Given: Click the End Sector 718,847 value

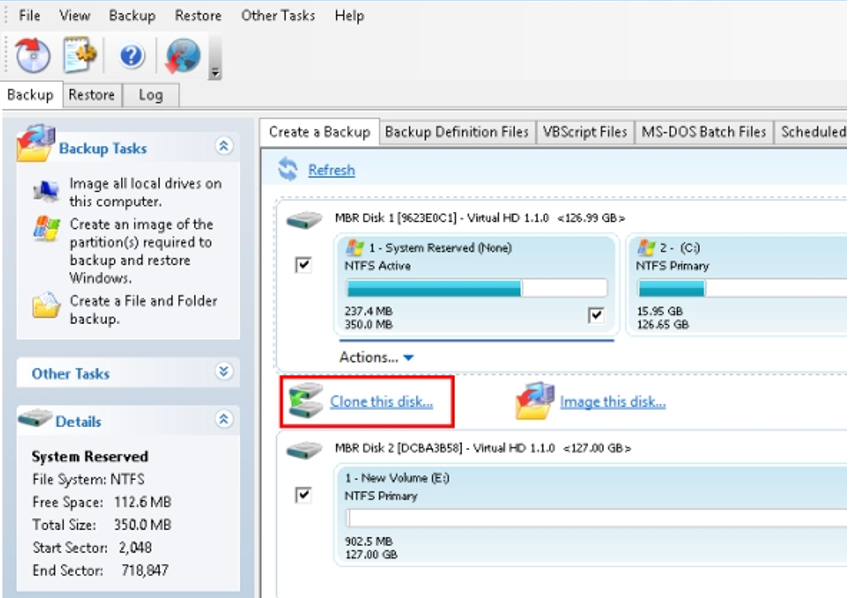Looking at the screenshot, I should pos(145,570).
